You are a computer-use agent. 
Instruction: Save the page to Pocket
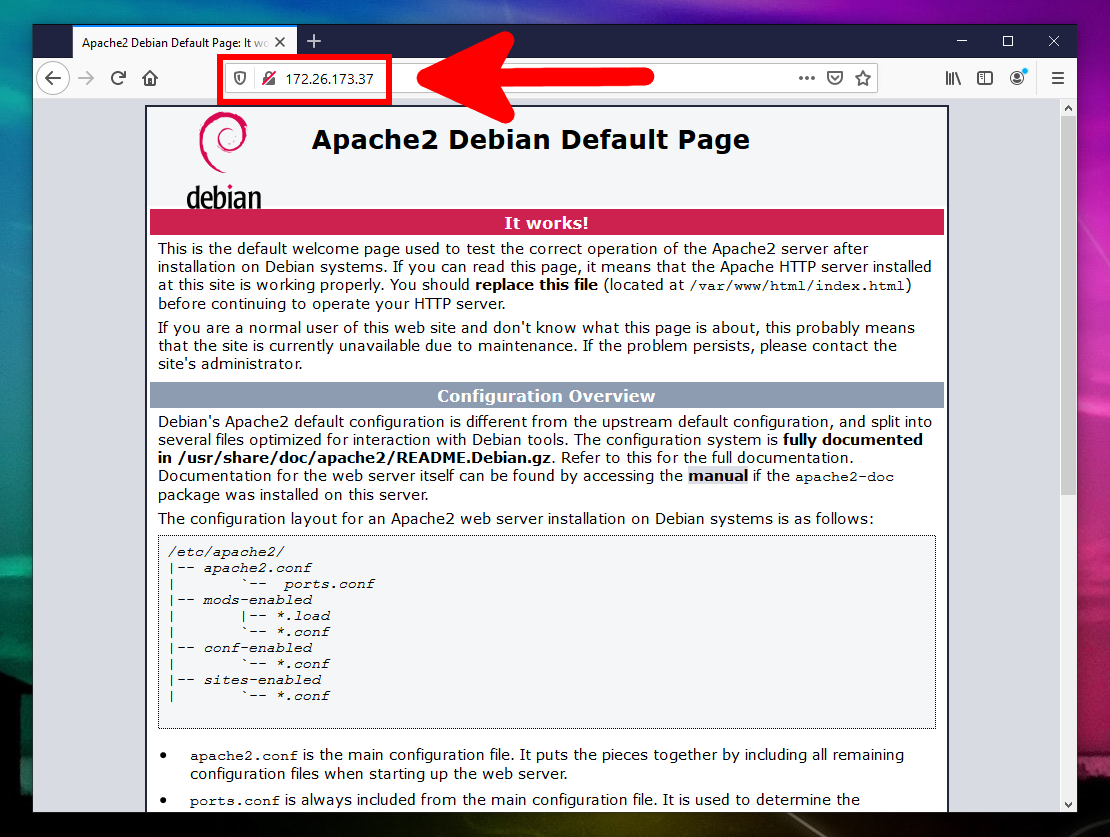click(x=835, y=78)
